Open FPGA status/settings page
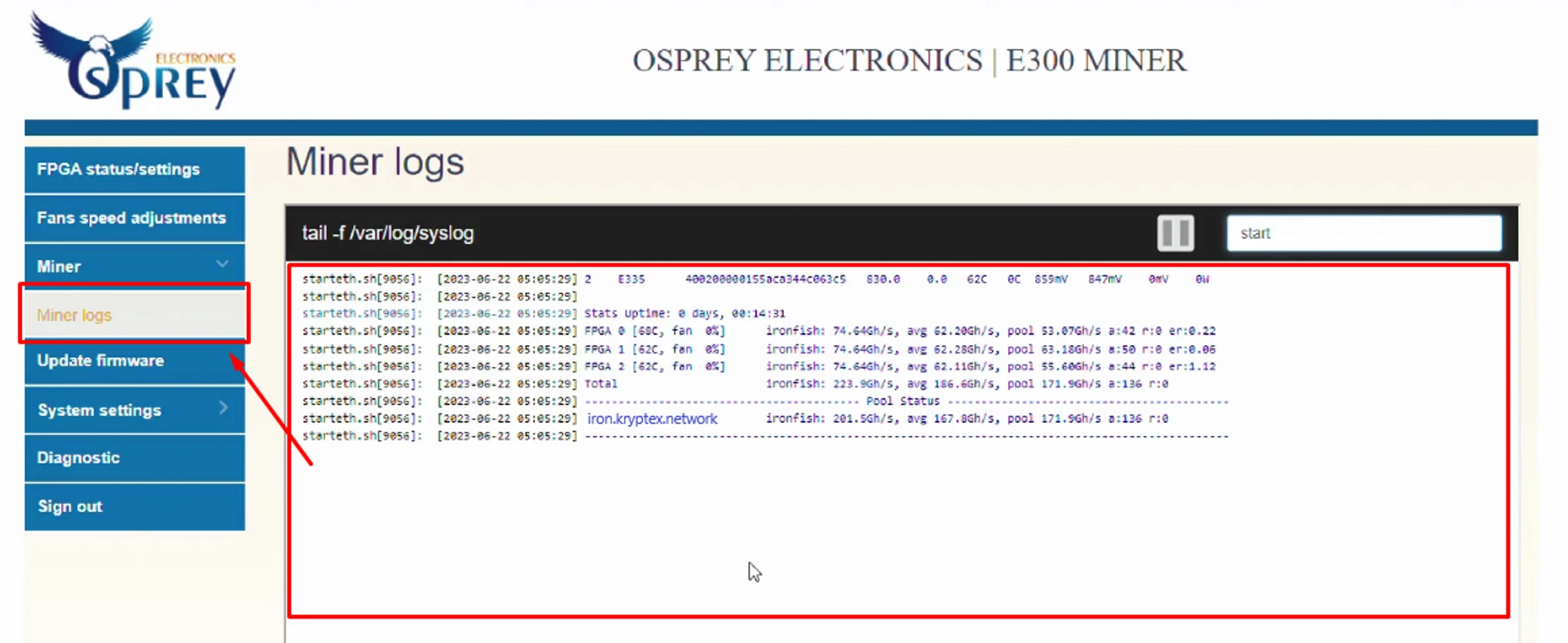Viewport: 1568px width, 643px height. (x=118, y=169)
